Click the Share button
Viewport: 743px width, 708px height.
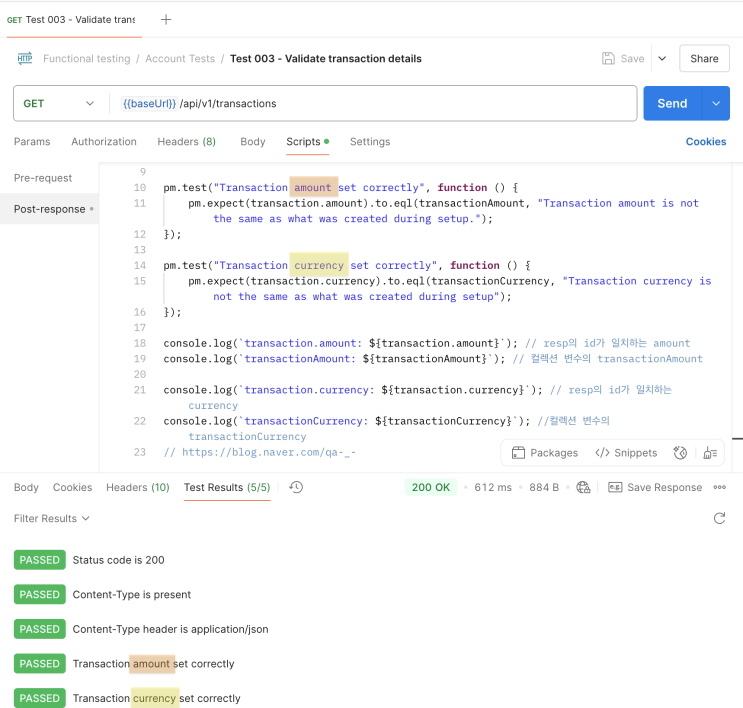coord(704,58)
